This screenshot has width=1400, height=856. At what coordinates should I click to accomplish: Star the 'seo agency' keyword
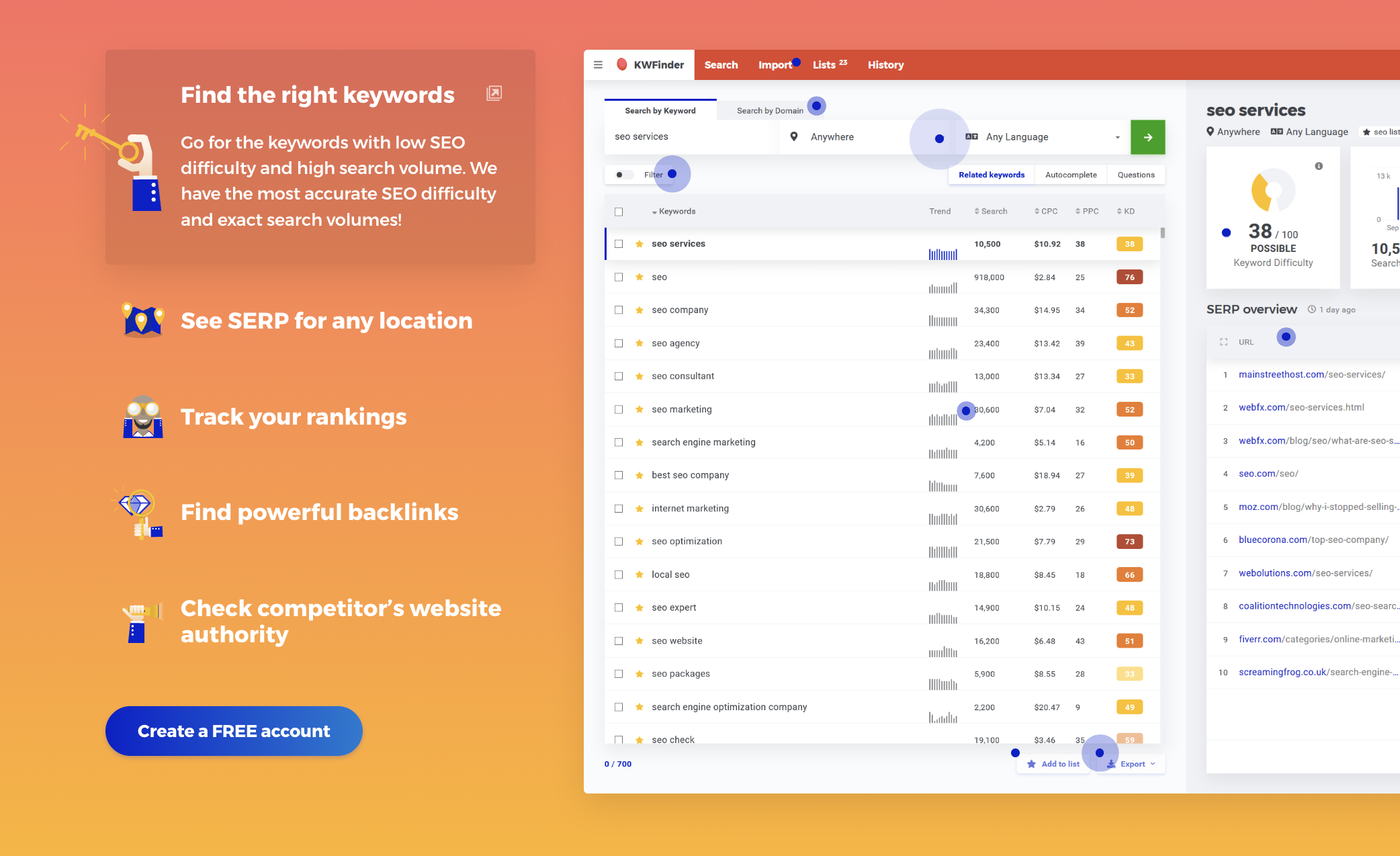640,343
